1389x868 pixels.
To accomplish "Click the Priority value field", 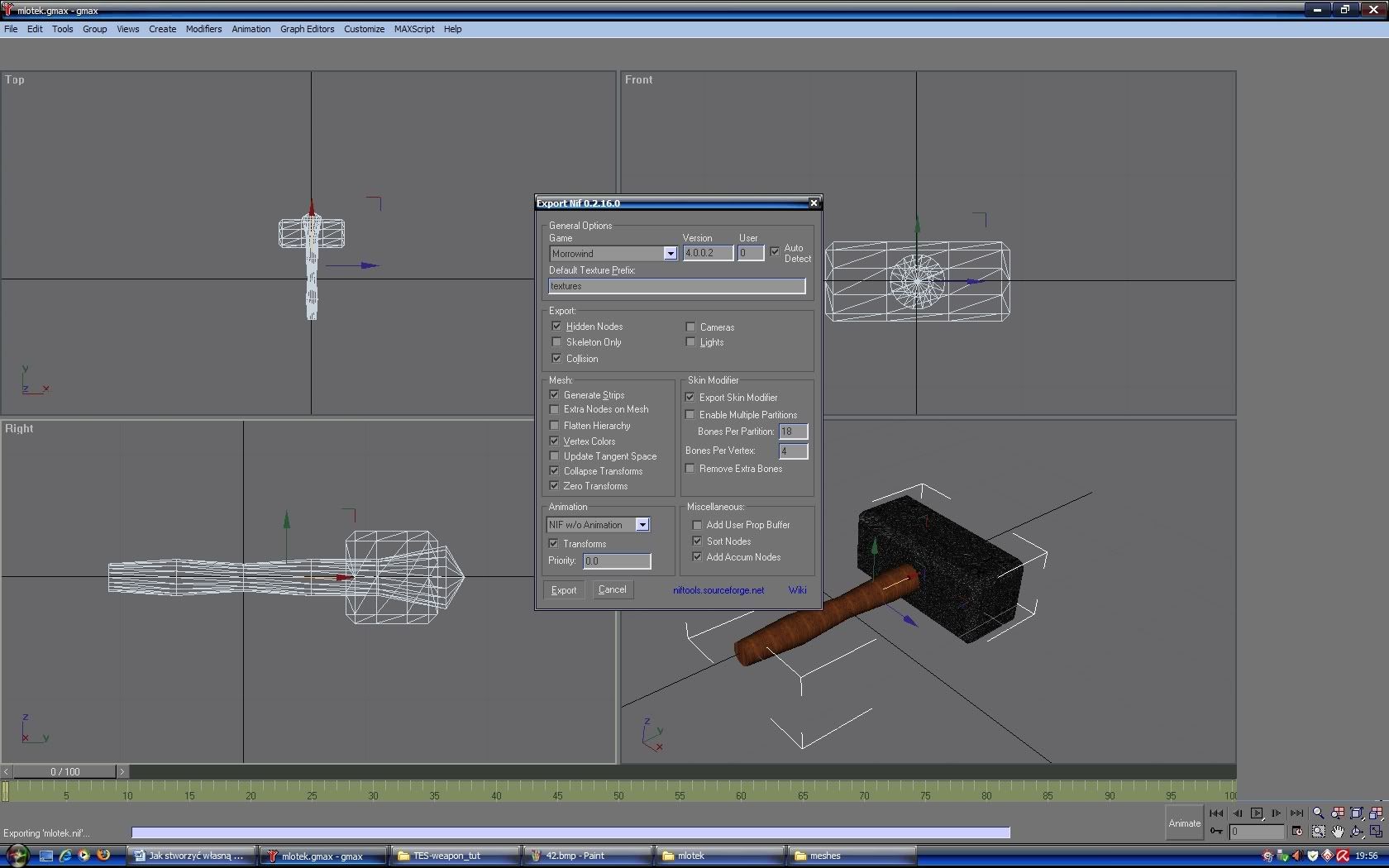I will [x=617, y=560].
